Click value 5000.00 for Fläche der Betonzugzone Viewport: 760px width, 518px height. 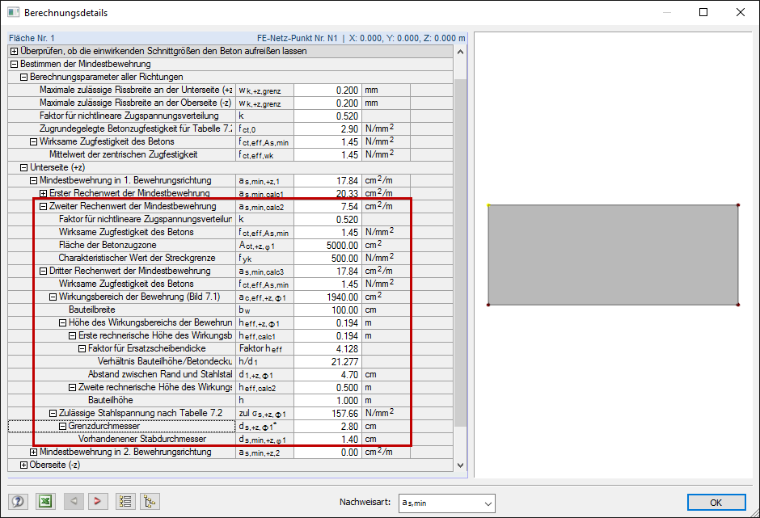point(342,246)
